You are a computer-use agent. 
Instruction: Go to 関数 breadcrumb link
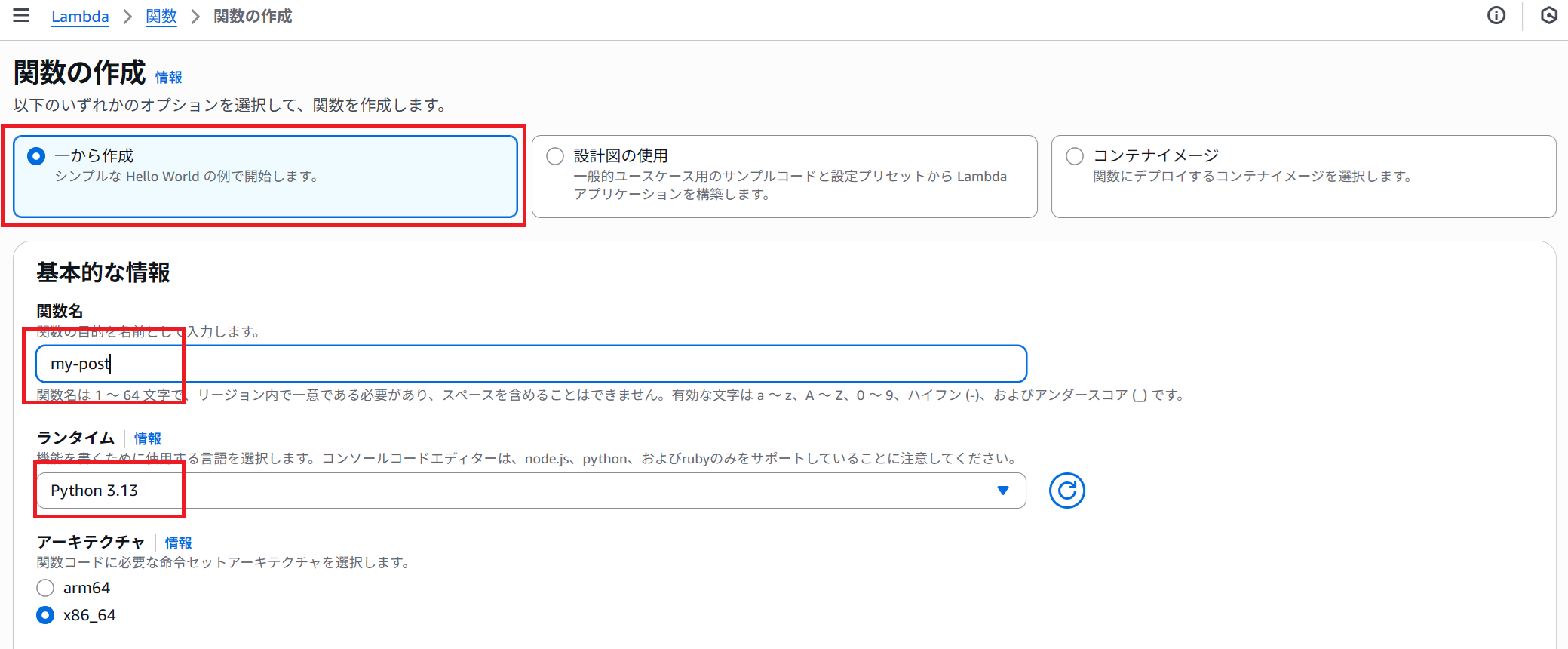click(x=161, y=17)
